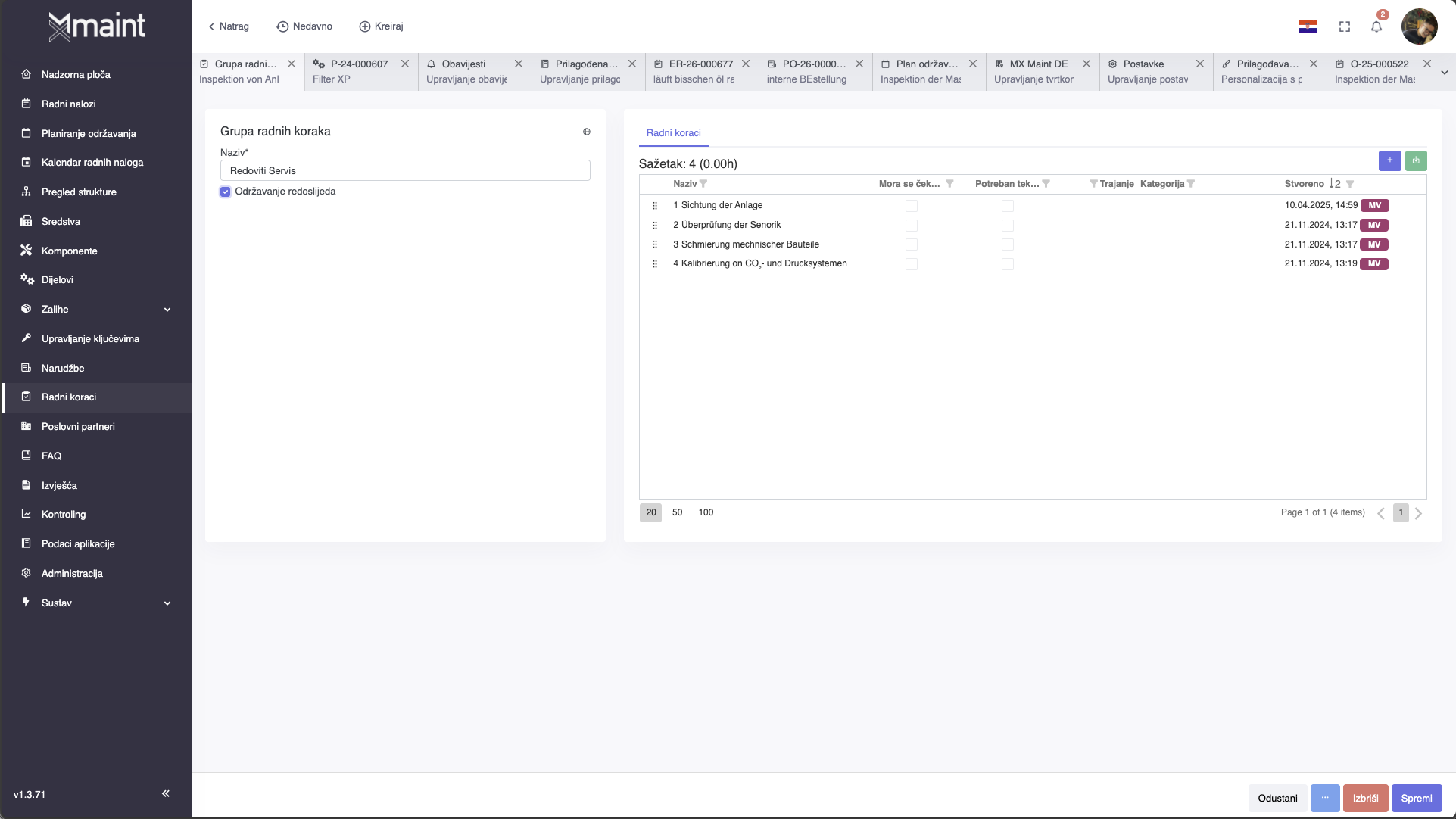Open the tab overflow dropdown arrow

click(x=1444, y=73)
